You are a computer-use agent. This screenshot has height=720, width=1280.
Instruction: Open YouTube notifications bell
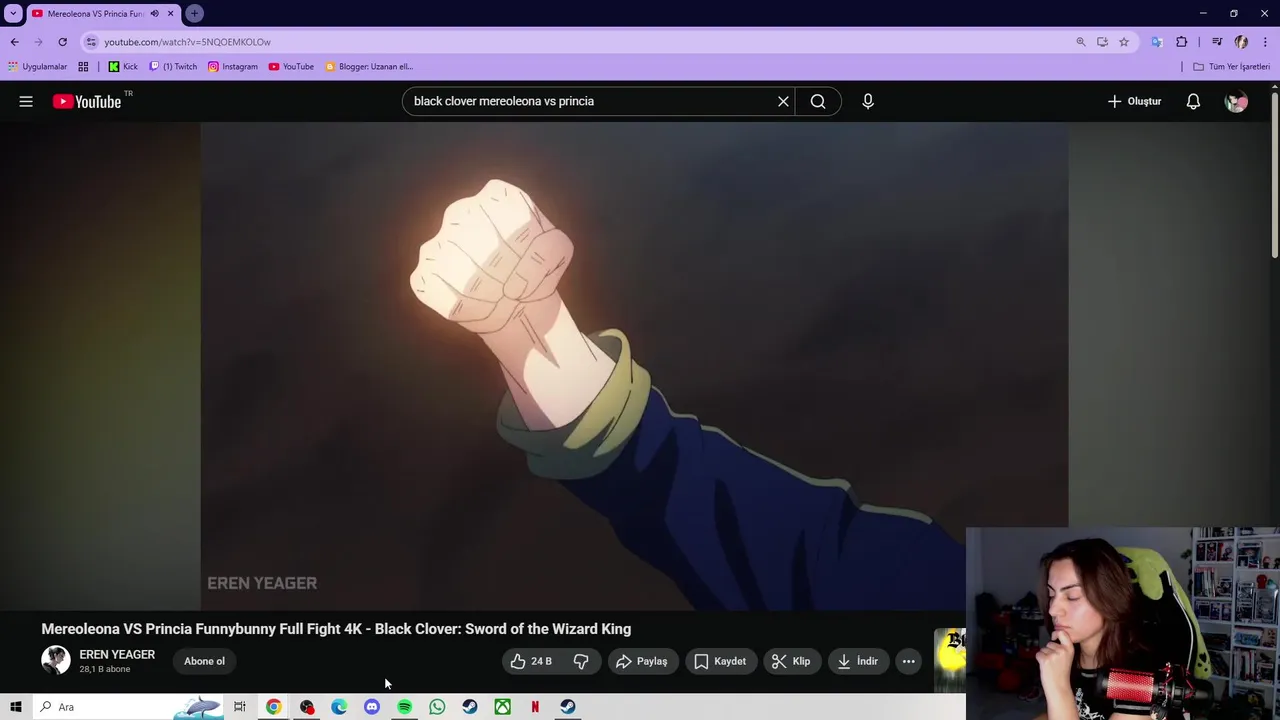pyautogui.click(x=1193, y=101)
